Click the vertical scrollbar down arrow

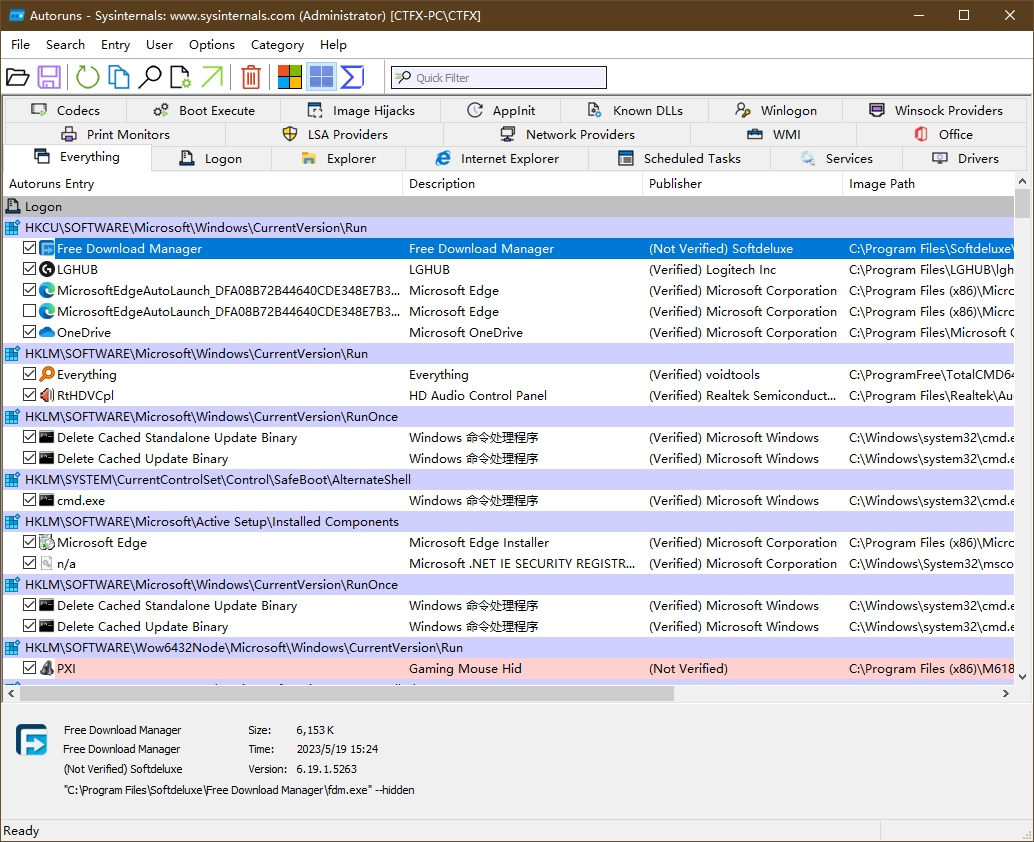pyautogui.click(x=1022, y=677)
